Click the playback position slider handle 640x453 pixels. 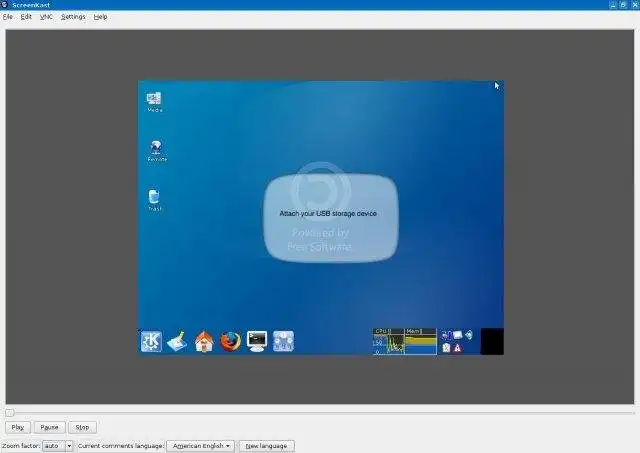click(x=9, y=413)
